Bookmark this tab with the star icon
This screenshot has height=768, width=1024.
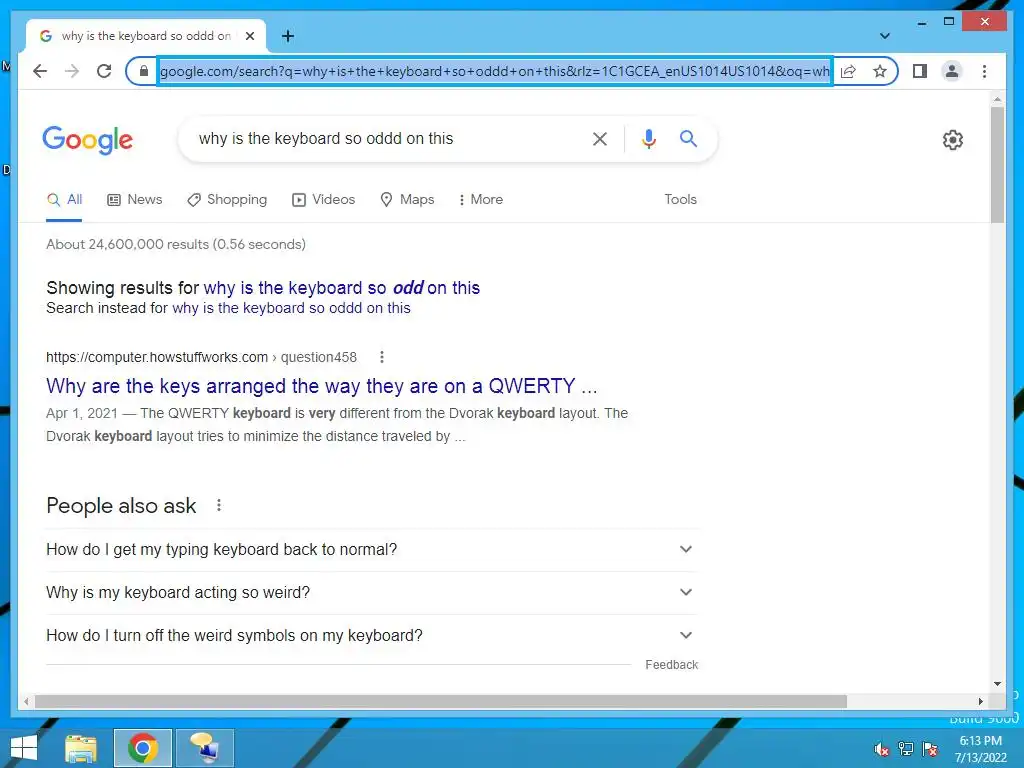pyautogui.click(x=880, y=71)
